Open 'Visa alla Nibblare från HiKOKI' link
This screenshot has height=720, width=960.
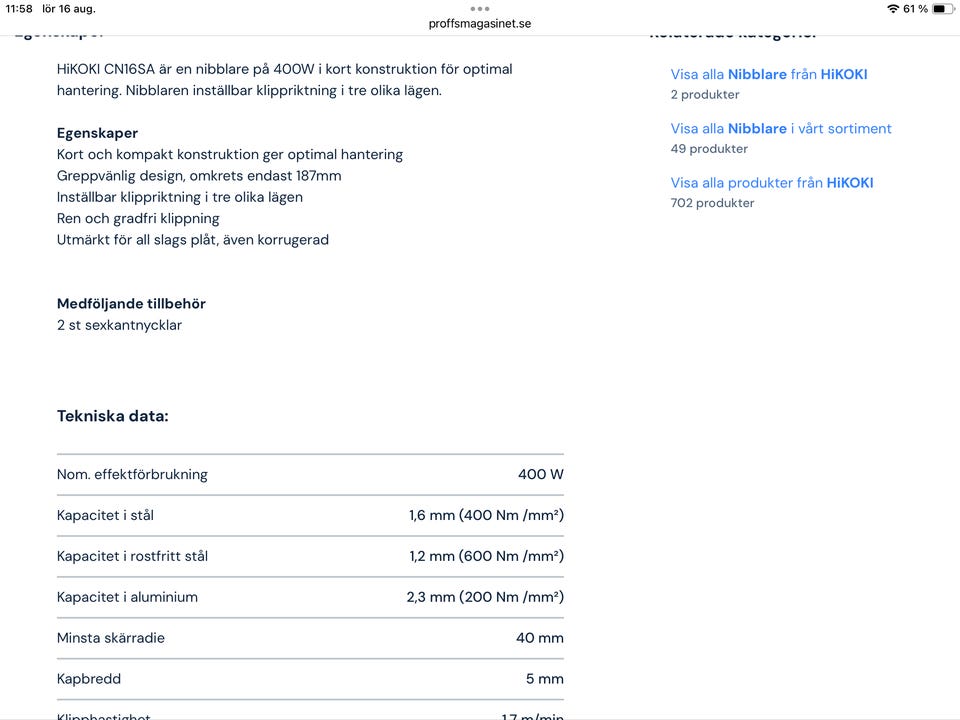tap(769, 75)
